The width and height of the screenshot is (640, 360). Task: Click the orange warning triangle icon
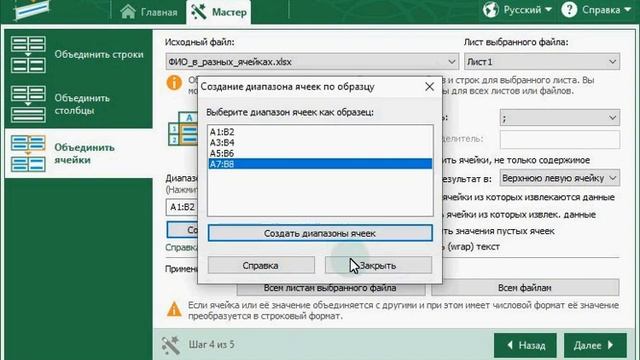(x=174, y=309)
